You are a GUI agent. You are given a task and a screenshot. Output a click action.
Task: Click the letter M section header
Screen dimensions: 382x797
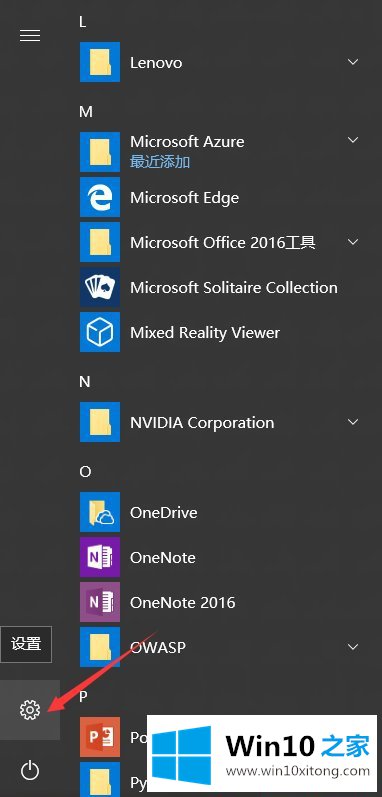[x=86, y=111]
